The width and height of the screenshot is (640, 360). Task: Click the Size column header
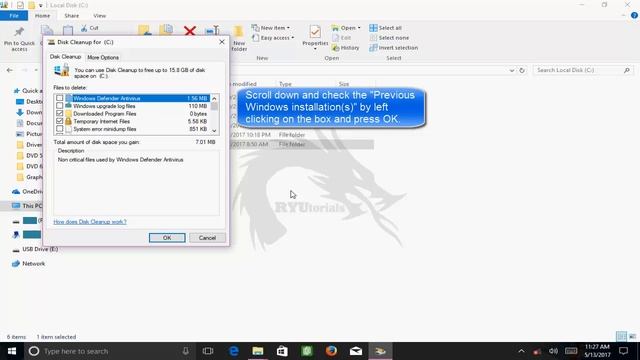pyautogui.click(x=344, y=84)
